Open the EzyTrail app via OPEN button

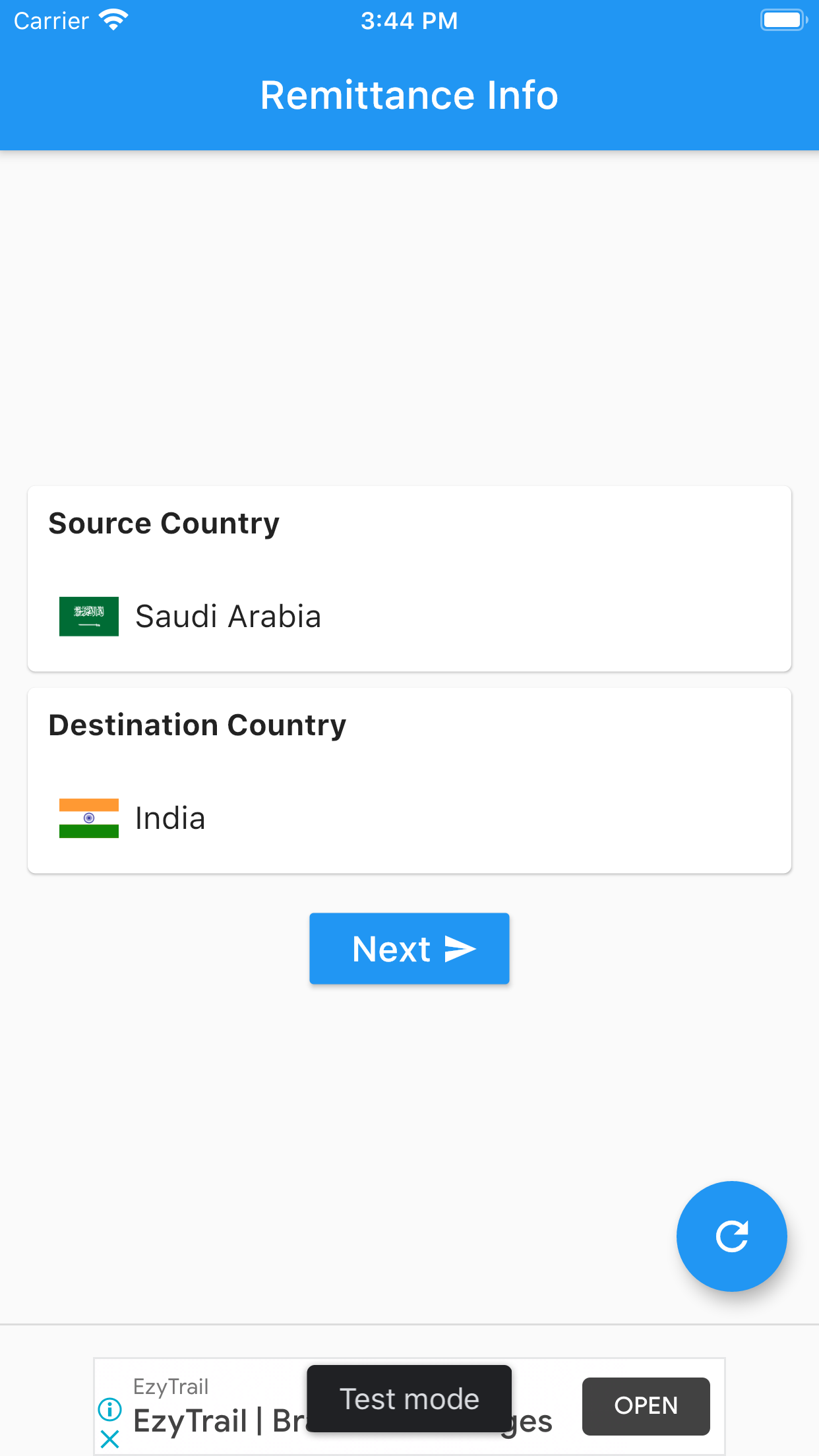click(646, 1406)
